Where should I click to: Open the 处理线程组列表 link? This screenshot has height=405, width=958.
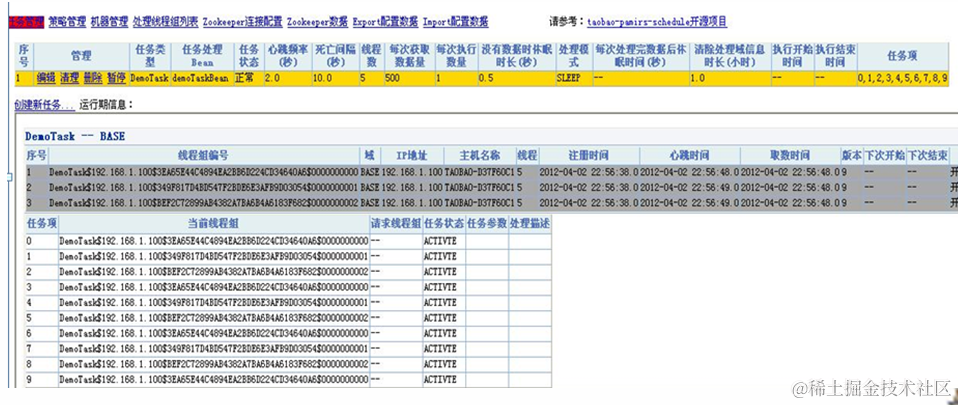click(165, 22)
